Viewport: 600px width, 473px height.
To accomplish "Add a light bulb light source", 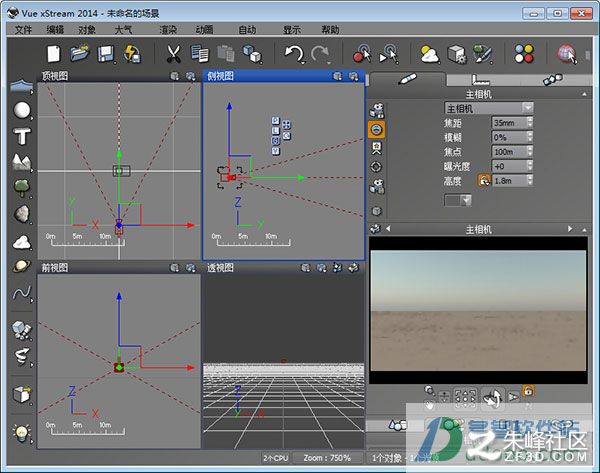I will point(22,433).
